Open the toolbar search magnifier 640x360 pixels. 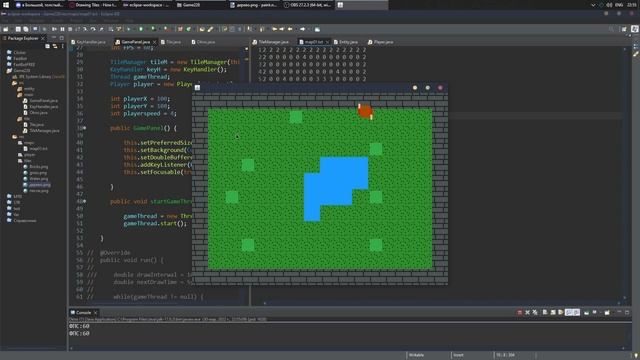pyautogui.click(x=611, y=29)
